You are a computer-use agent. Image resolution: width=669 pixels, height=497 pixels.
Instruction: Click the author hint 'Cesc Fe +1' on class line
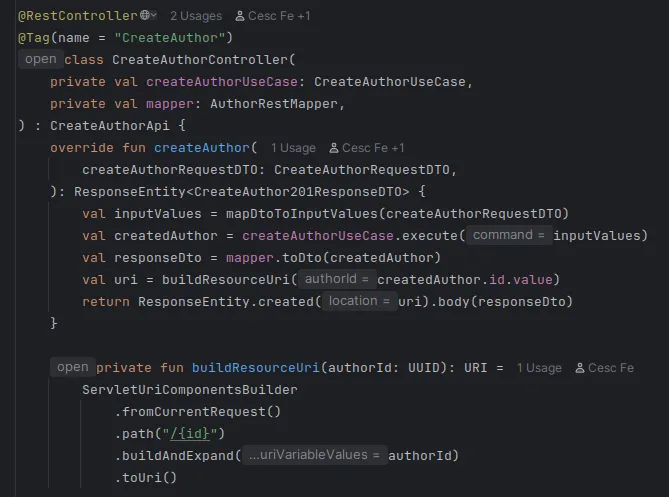tap(279, 16)
